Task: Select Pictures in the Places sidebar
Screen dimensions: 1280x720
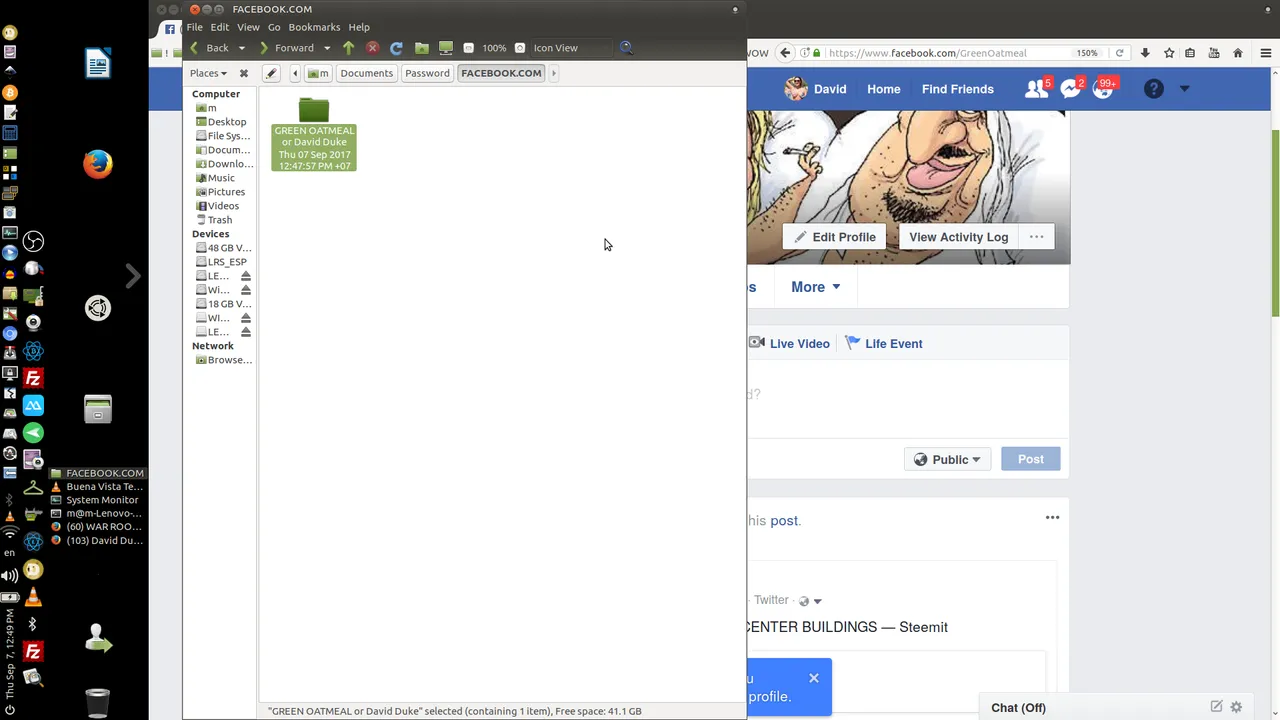Action: coord(222,192)
